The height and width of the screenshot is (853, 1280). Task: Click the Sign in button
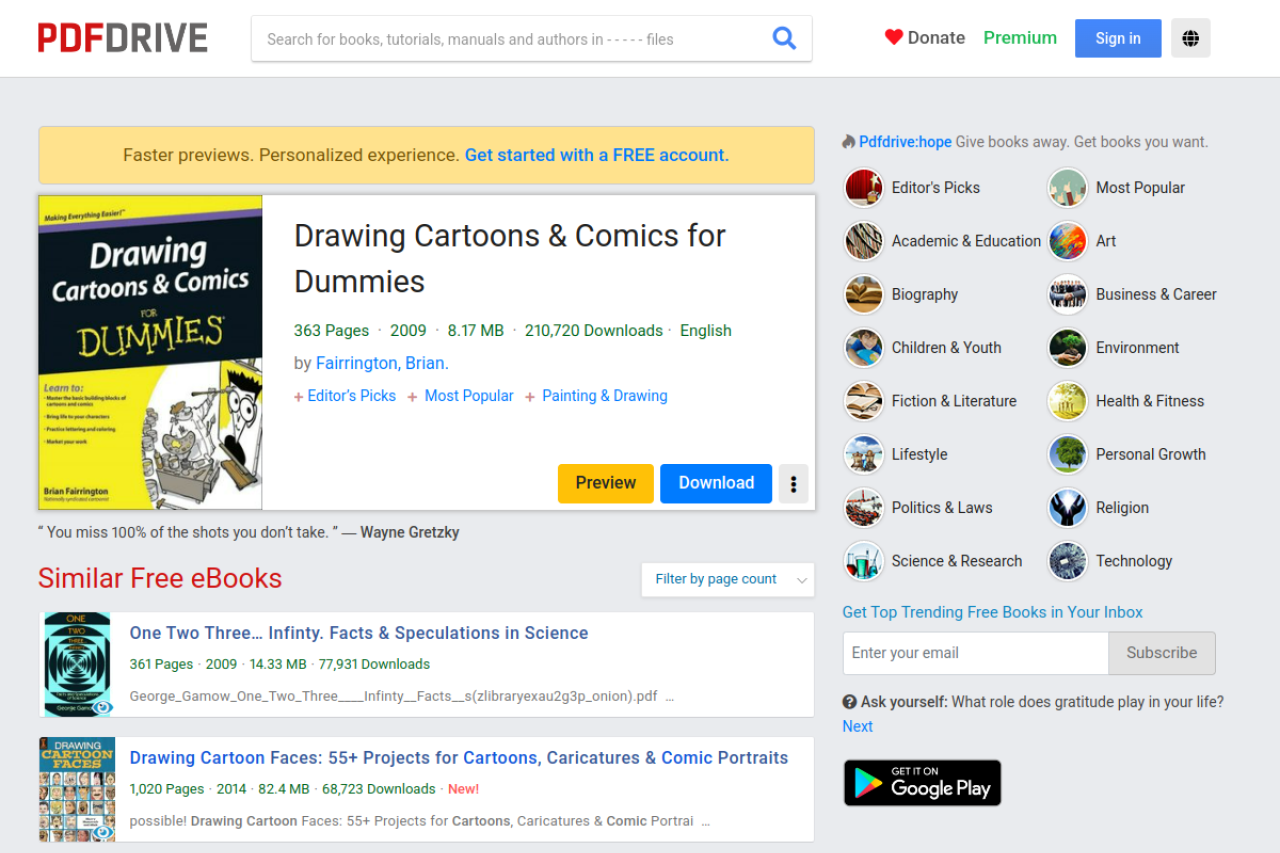click(1118, 38)
